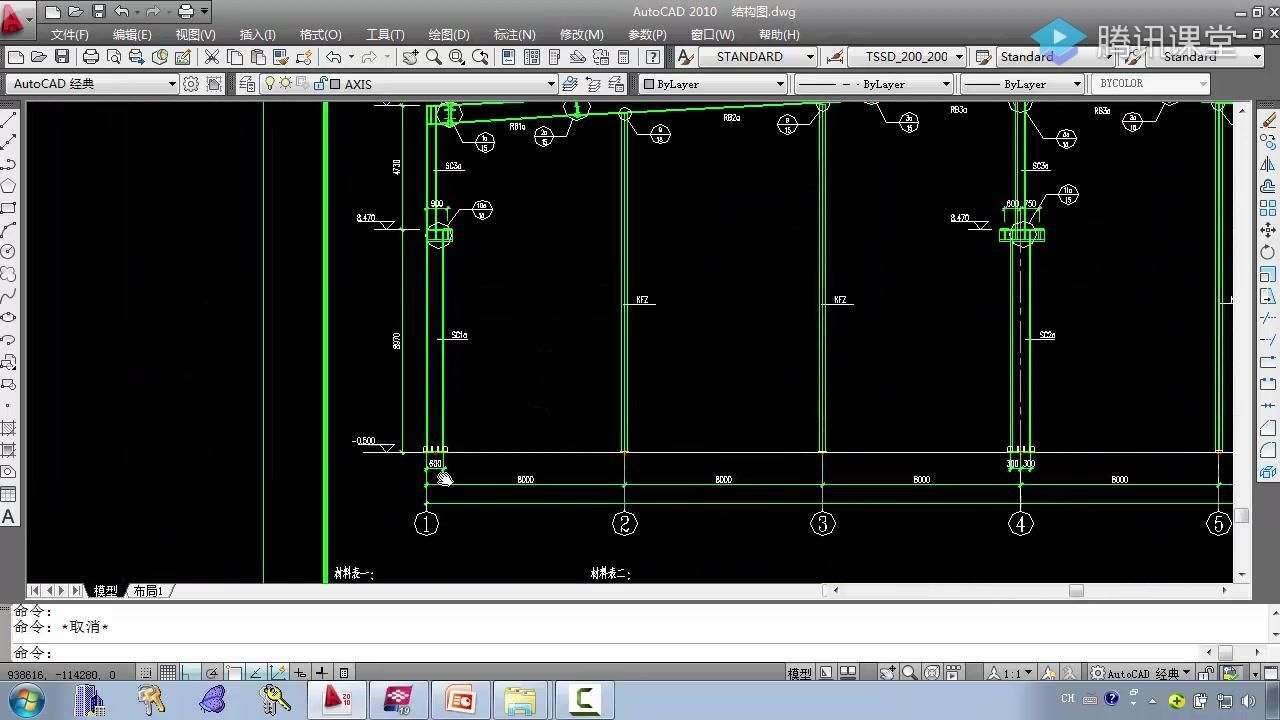Click the Cut scissors icon

click(212, 57)
